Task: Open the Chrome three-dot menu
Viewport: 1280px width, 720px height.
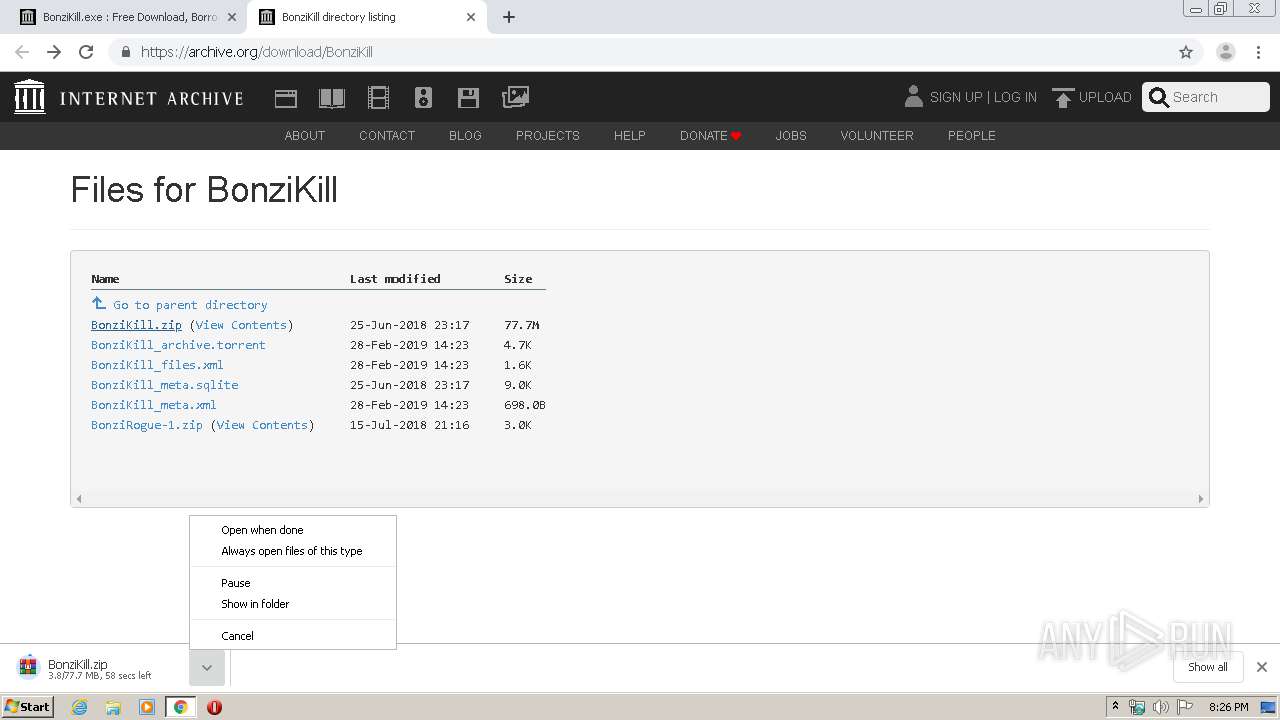Action: click(1259, 52)
